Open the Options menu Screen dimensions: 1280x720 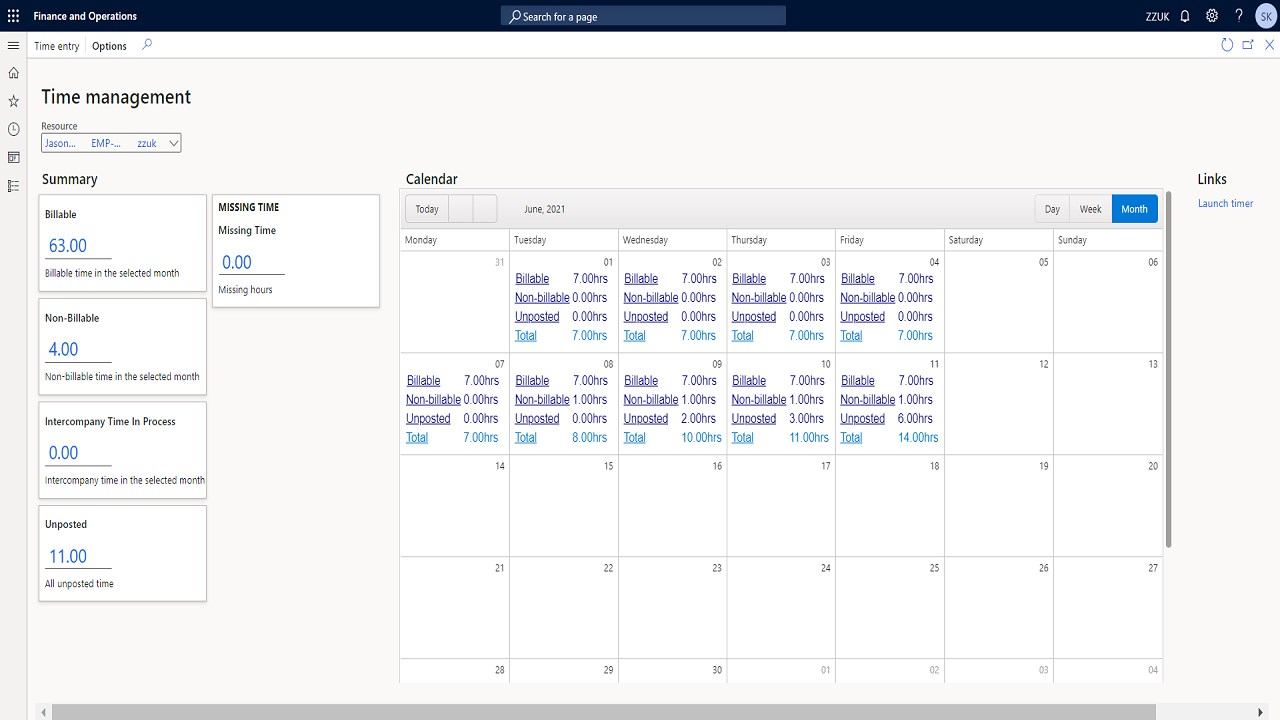pos(110,46)
